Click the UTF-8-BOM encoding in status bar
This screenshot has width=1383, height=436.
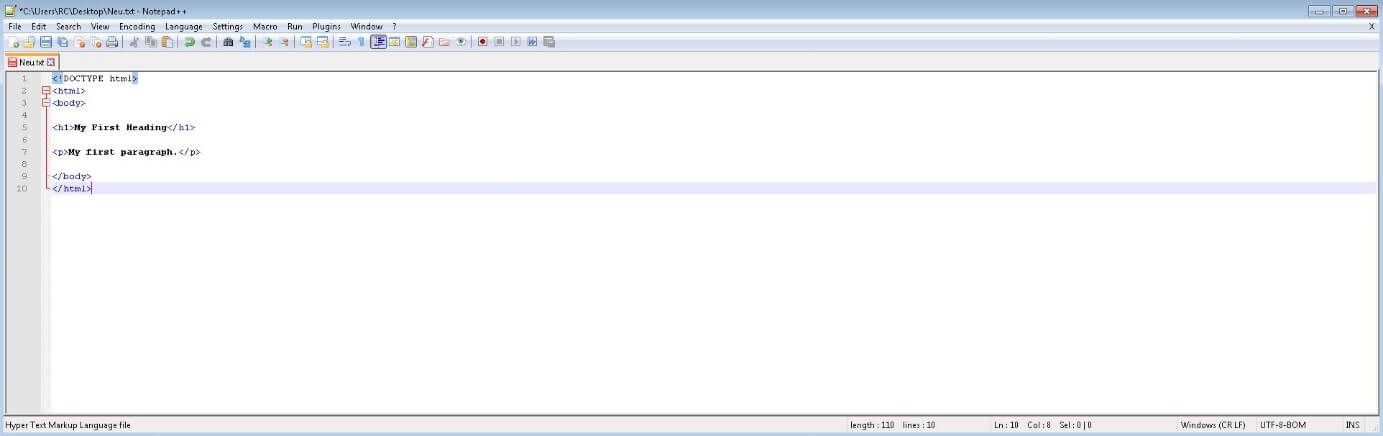pyautogui.click(x=1283, y=425)
